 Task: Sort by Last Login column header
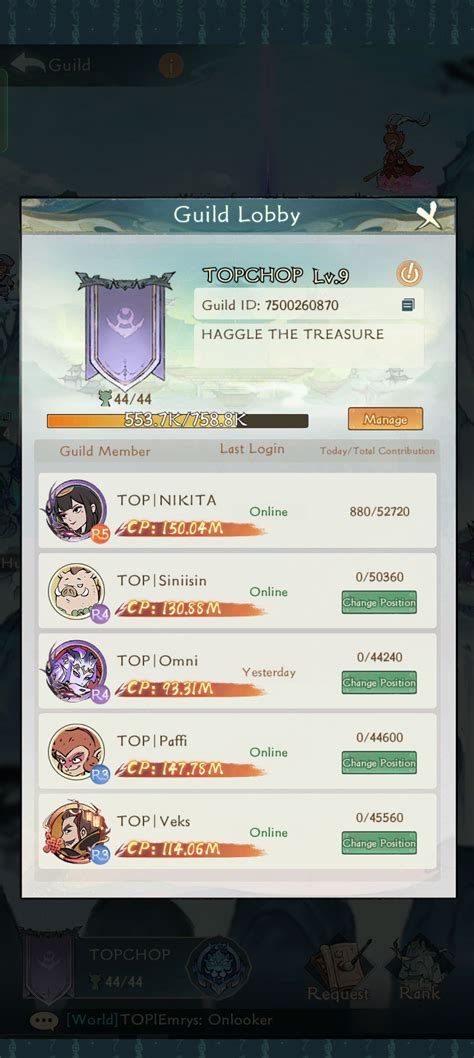pos(252,449)
